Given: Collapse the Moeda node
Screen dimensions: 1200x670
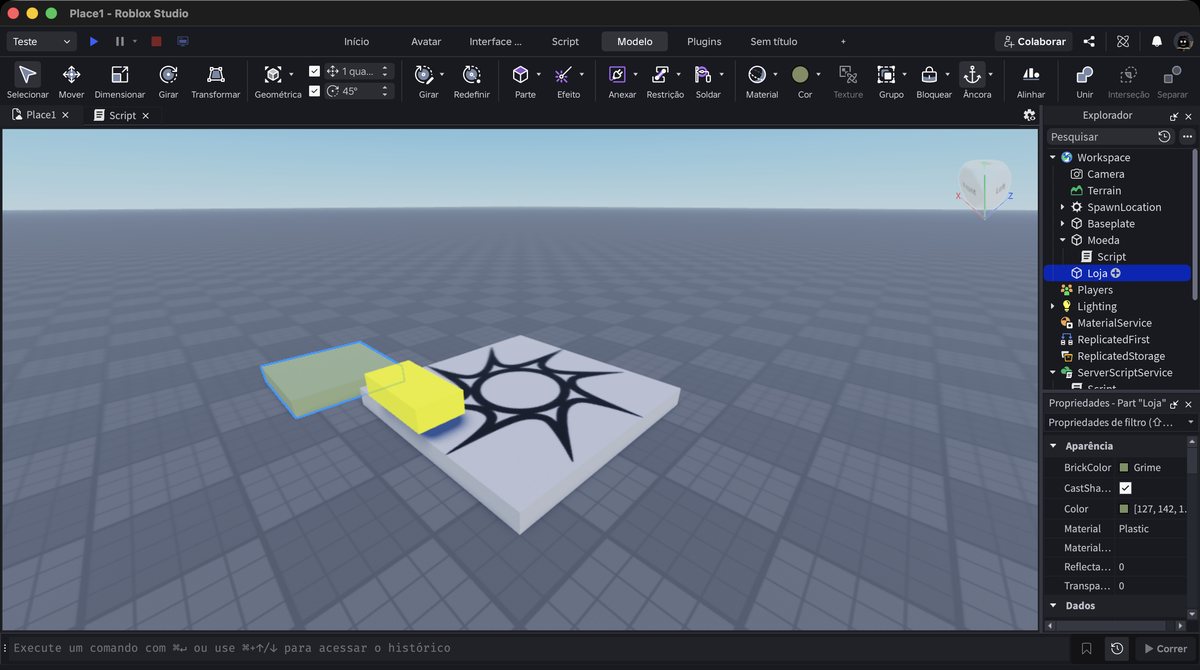Looking at the screenshot, I should [1062, 240].
